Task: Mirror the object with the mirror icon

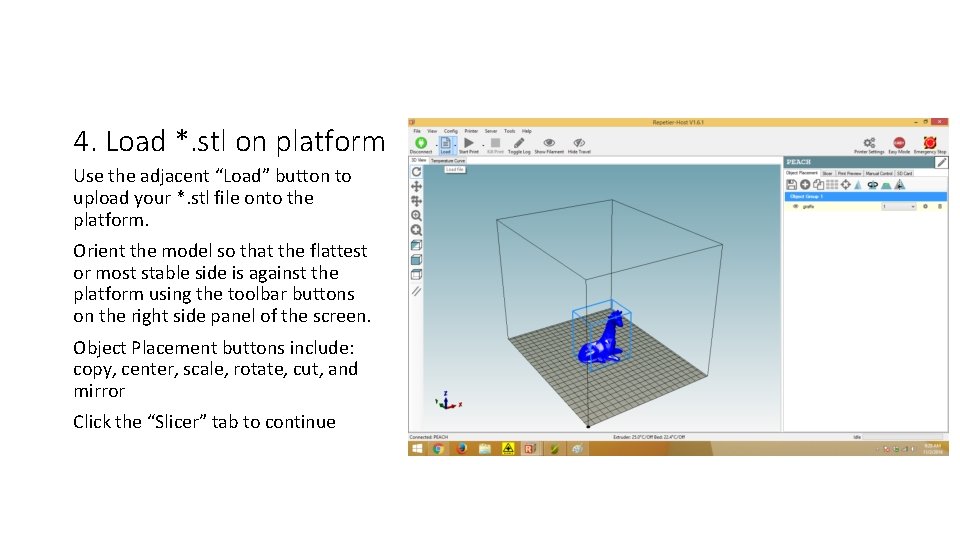Action: pyautogui.click(x=900, y=184)
